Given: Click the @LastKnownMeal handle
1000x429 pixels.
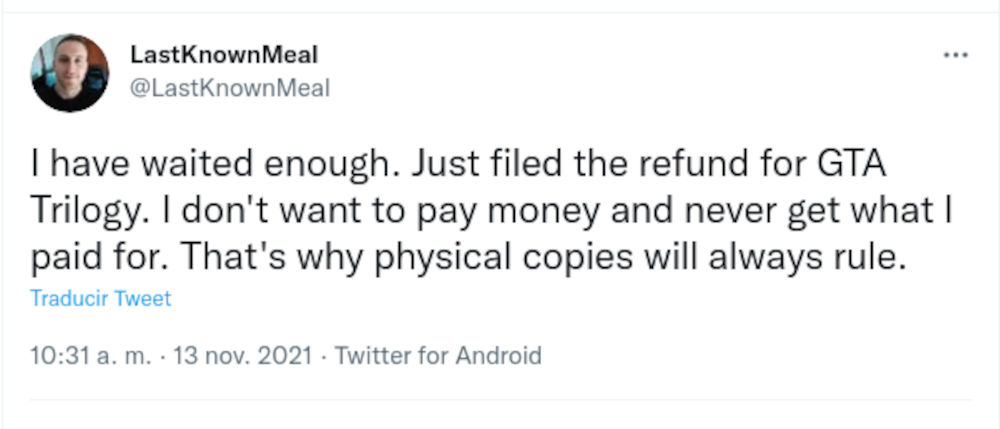Looking at the screenshot, I should pyautogui.click(x=230, y=89).
